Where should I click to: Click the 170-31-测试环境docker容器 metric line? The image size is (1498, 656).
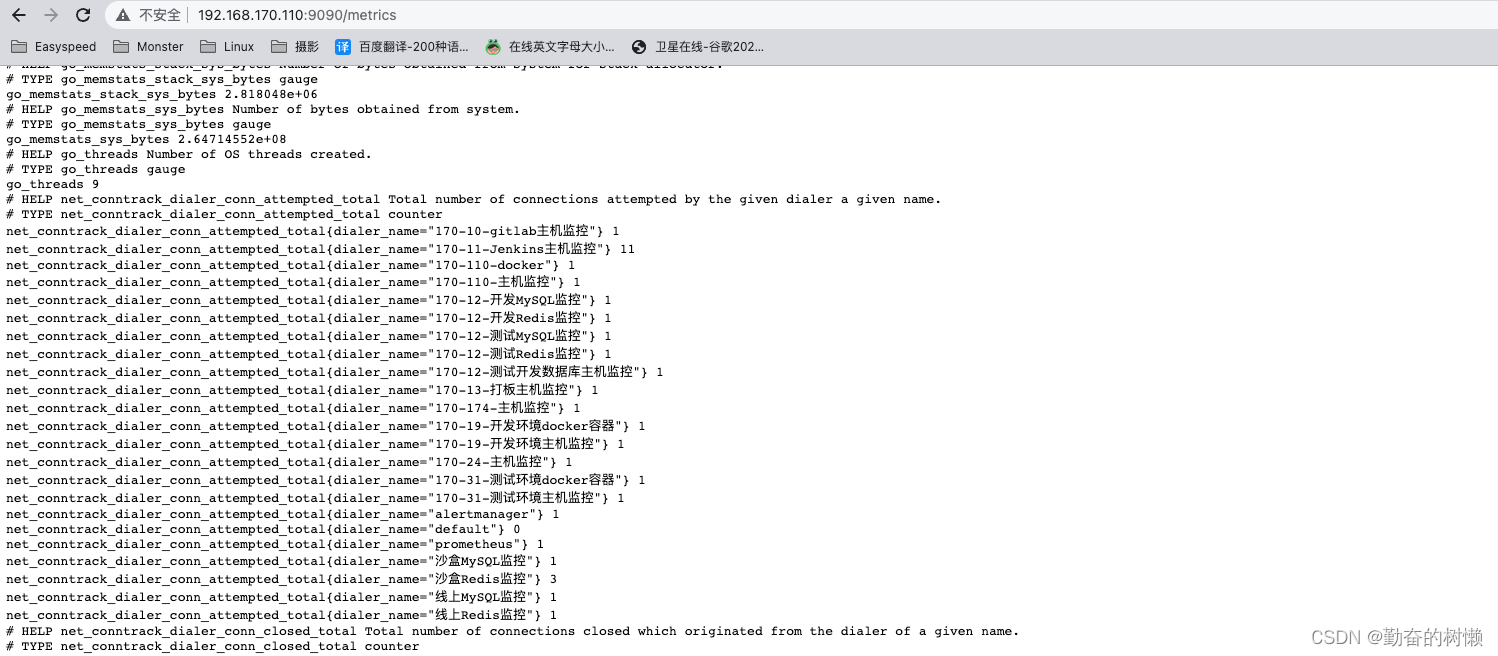click(x=325, y=480)
